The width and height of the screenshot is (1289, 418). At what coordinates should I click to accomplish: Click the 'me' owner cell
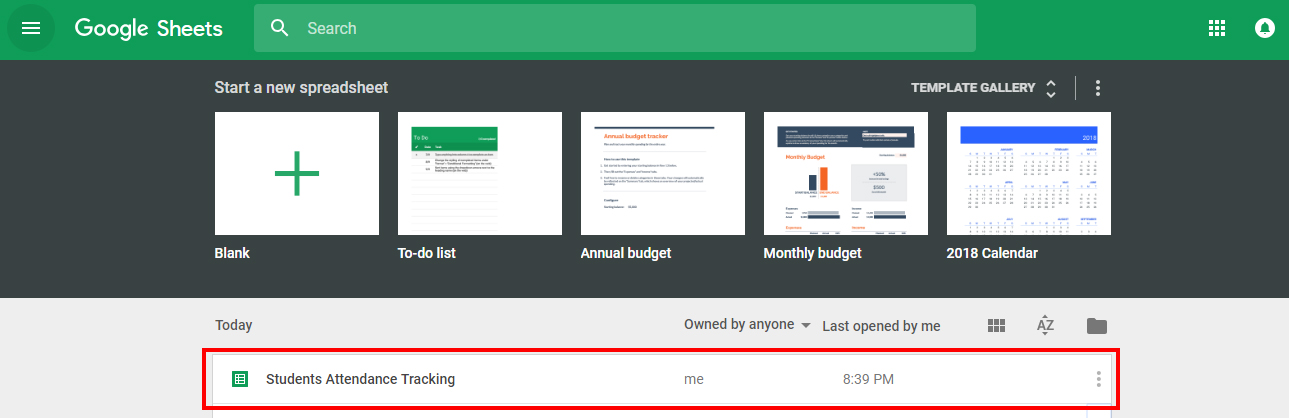click(694, 379)
